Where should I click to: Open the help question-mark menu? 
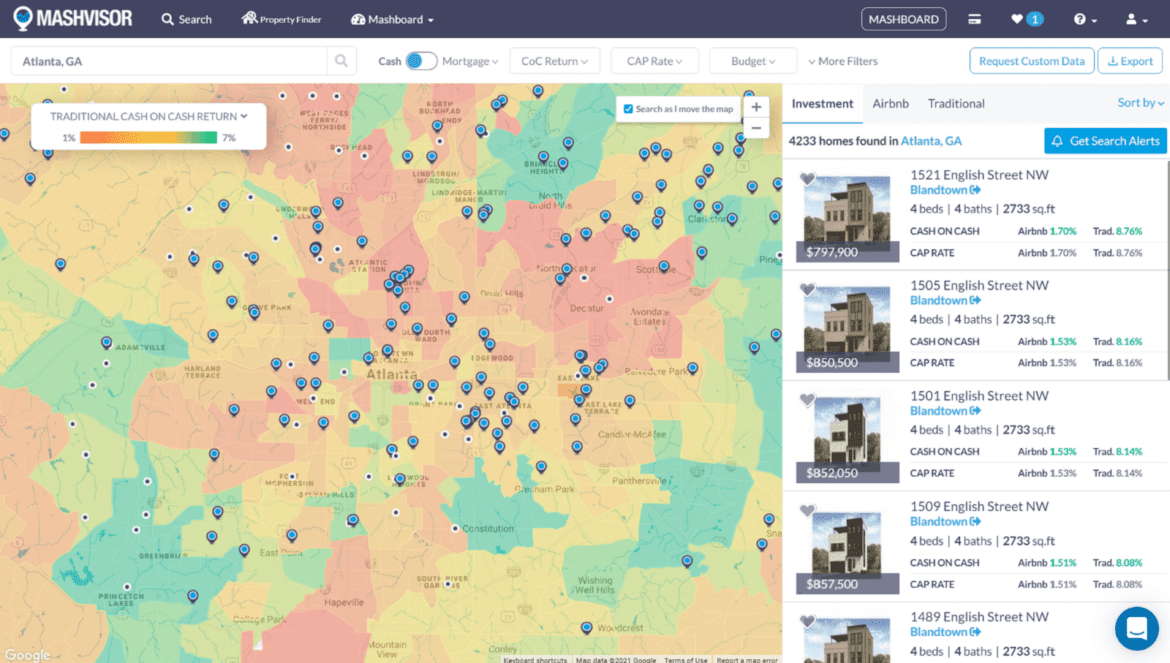coord(1082,18)
